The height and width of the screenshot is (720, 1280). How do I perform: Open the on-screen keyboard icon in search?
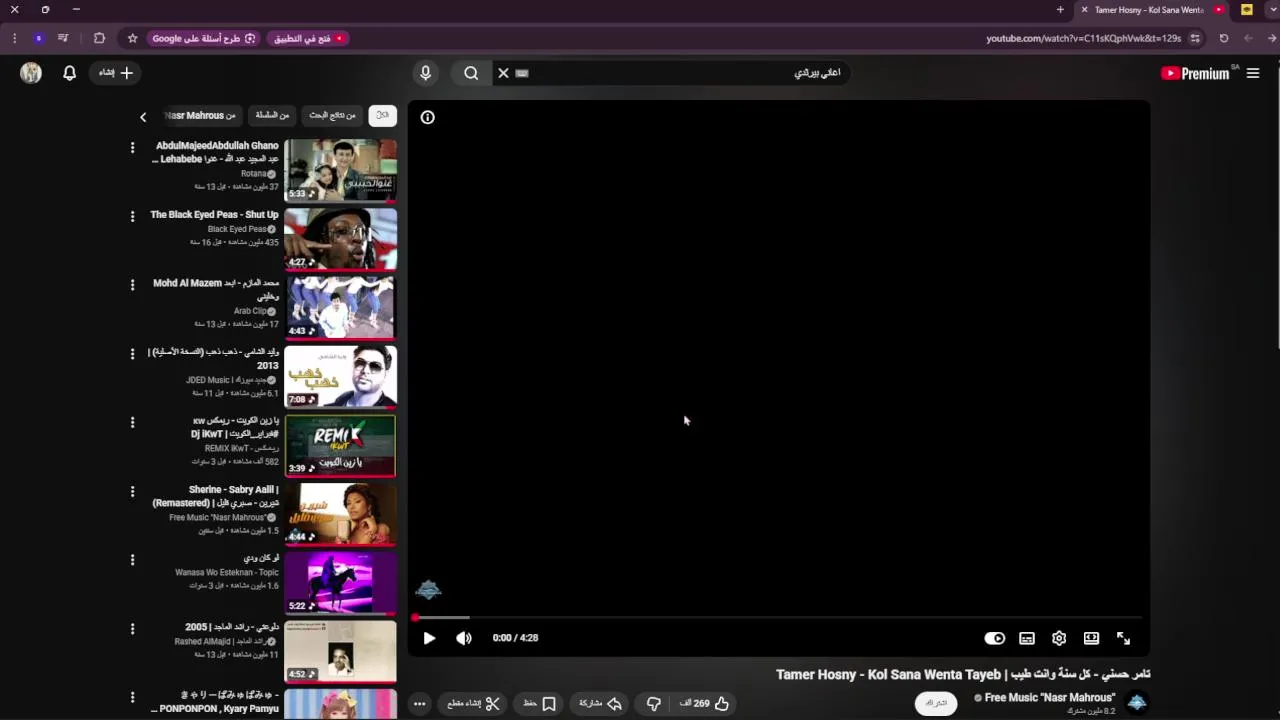[522, 73]
